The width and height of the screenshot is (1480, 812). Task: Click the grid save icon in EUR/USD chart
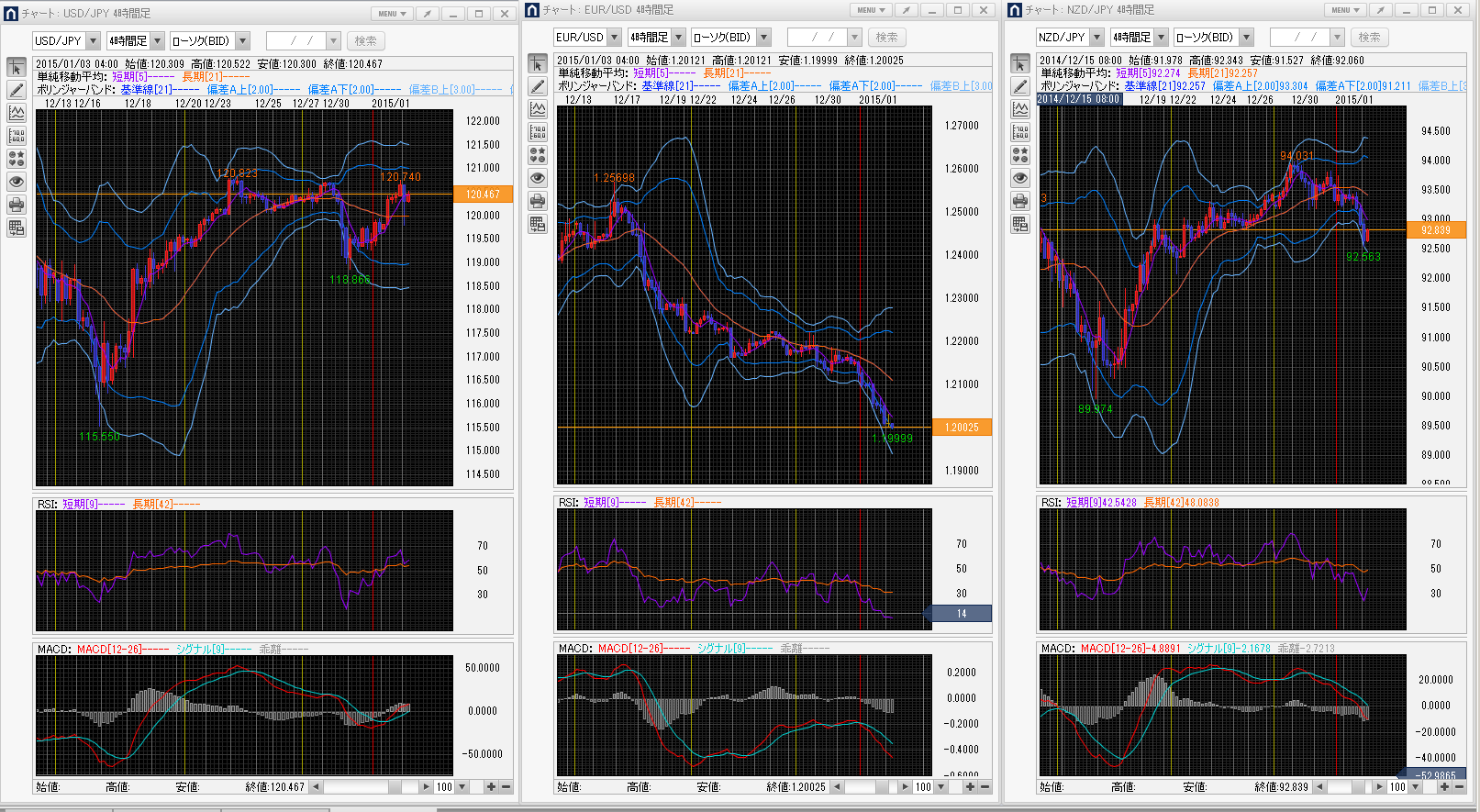(538, 224)
